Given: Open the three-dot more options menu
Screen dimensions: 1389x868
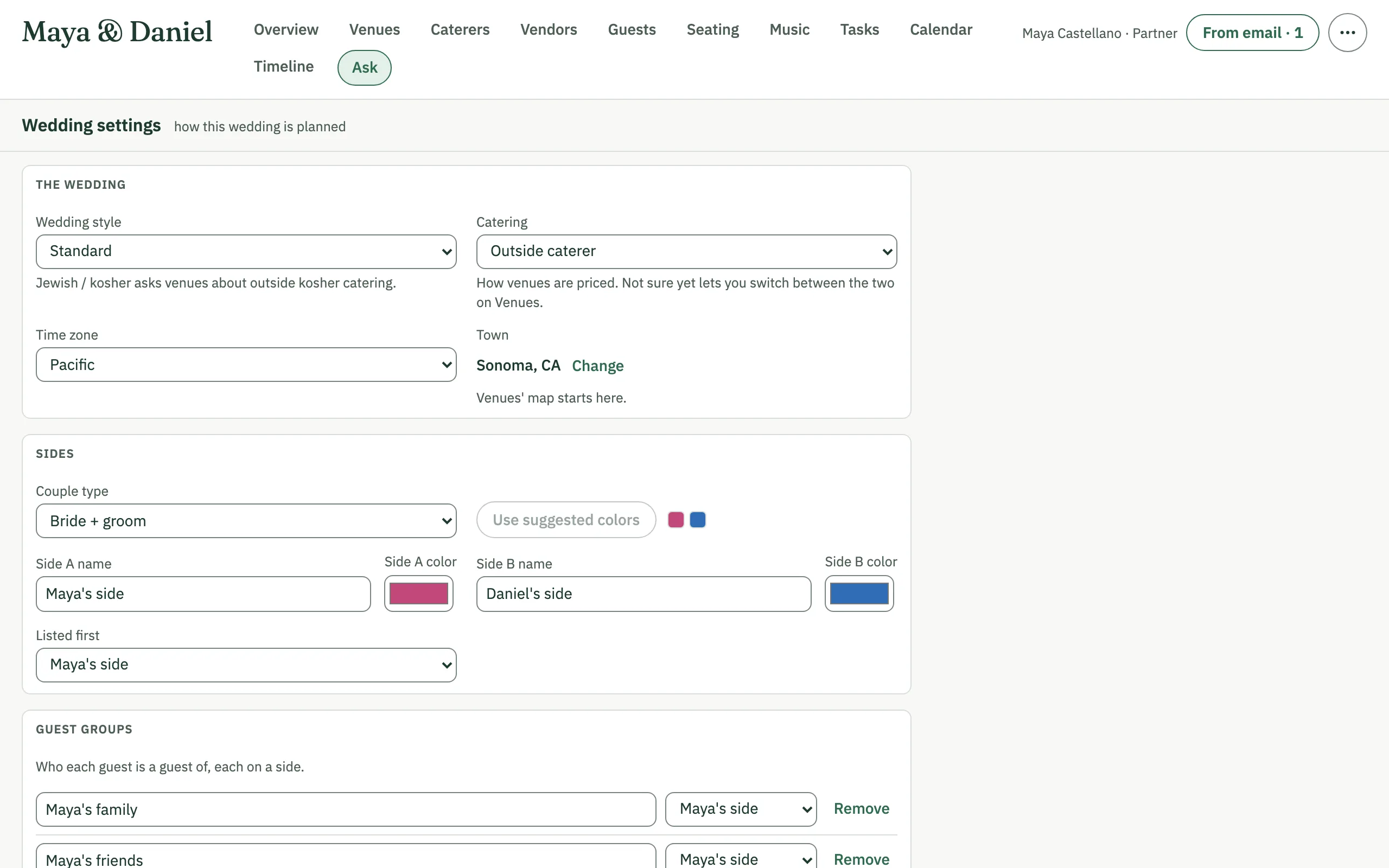Looking at the screenshot, I should click(1347, 33).
